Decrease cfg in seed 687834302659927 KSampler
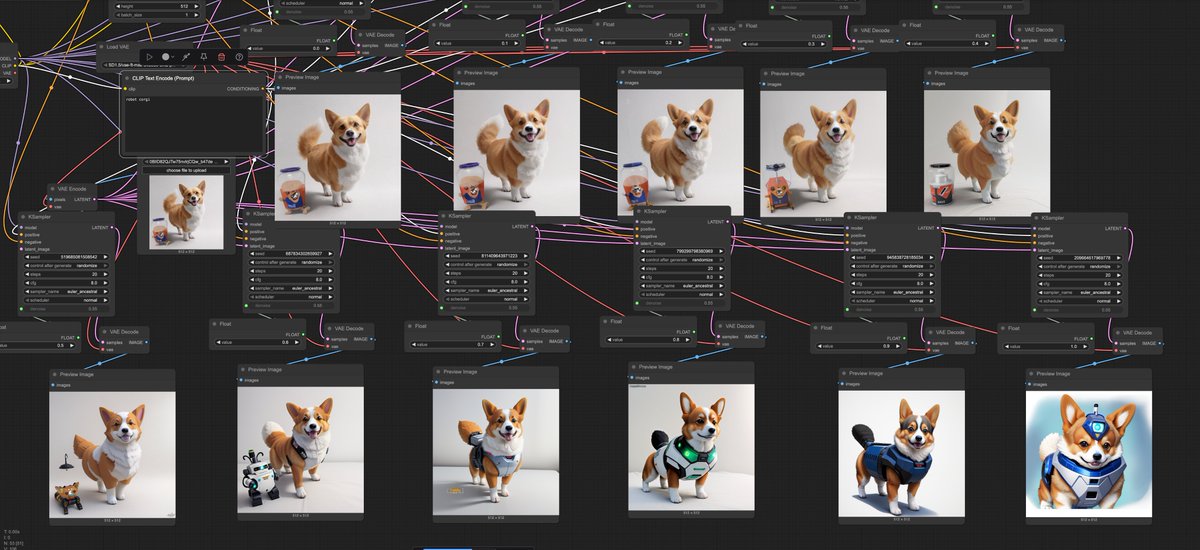Image resolution: width=1200 pixels, height=550 pixels. click(x=251, y=280)
